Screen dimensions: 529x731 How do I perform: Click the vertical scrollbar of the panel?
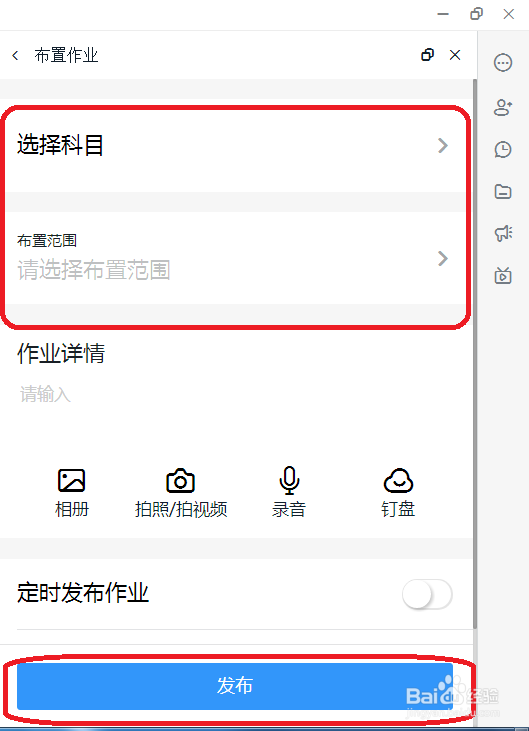coord(475,354)
